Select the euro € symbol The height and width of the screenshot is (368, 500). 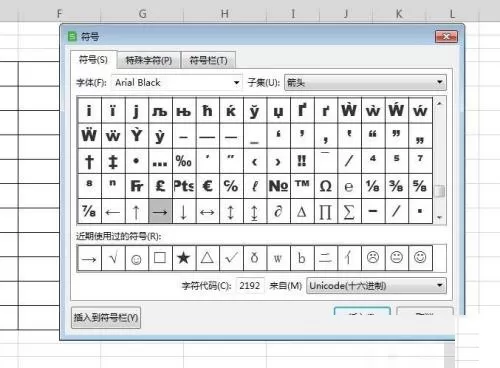point(208,186)
